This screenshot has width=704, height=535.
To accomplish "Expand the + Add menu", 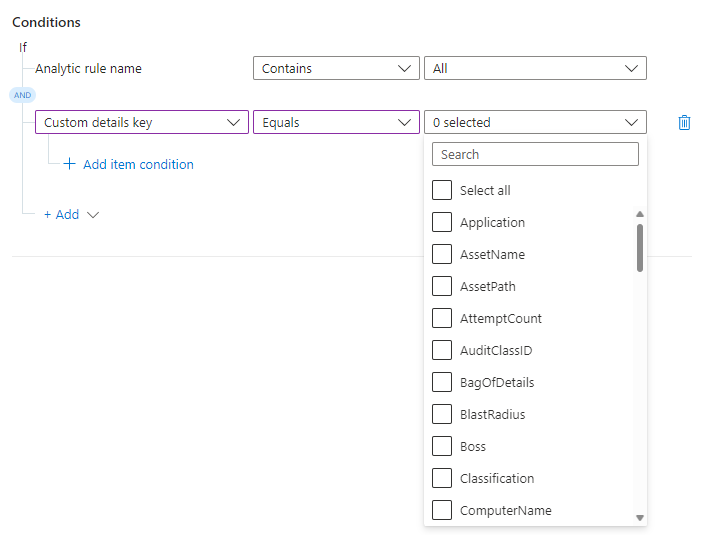I will point(70,214).
